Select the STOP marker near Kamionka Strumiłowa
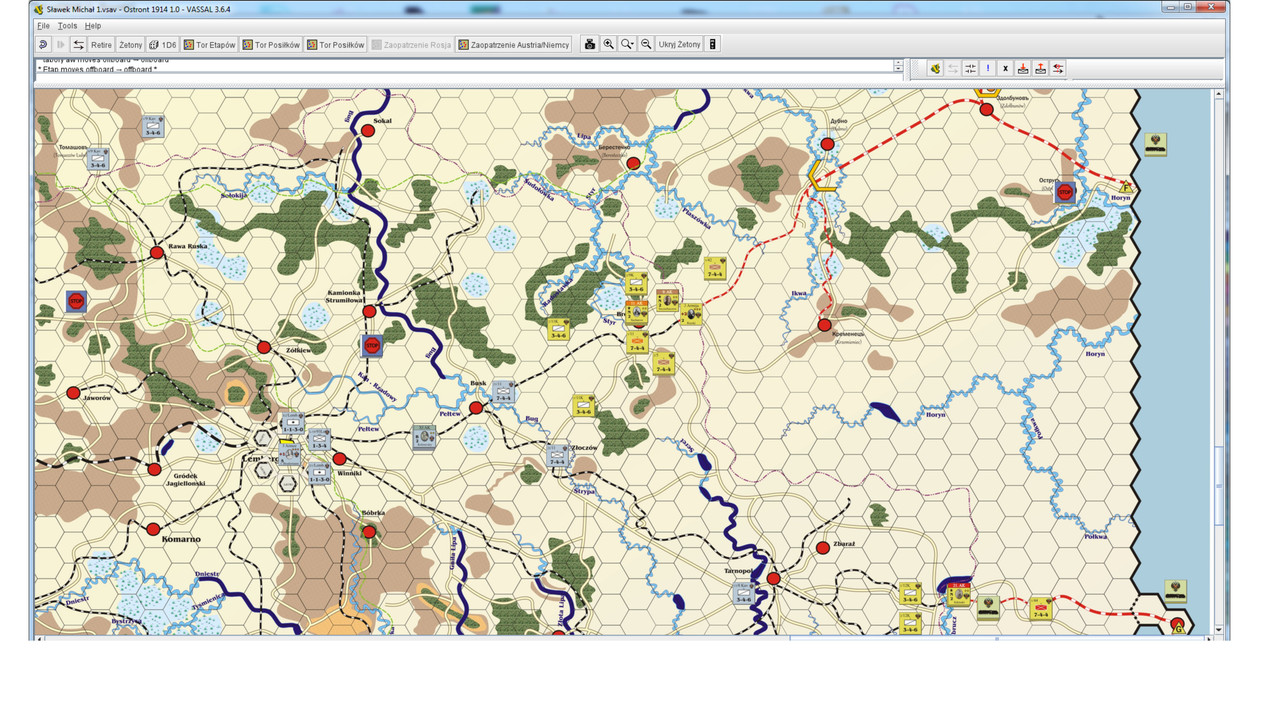Screen dimensions: 1280x701 pos(372,346)
